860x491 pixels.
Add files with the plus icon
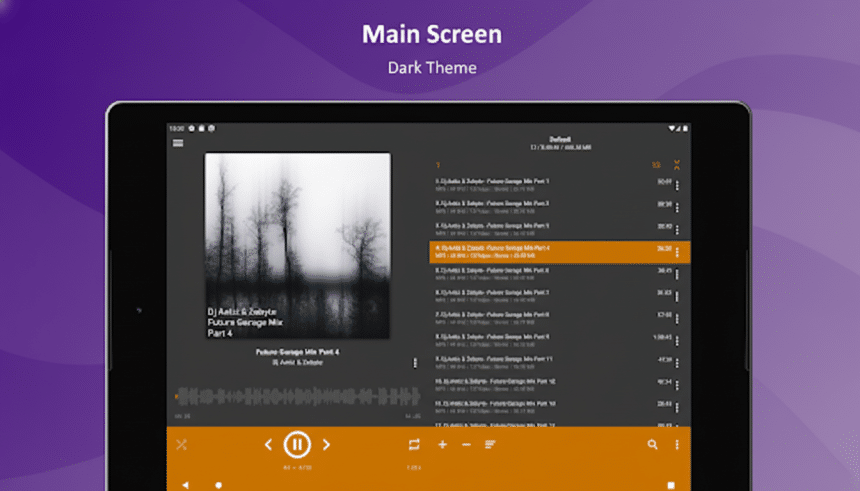pos(443,444)
